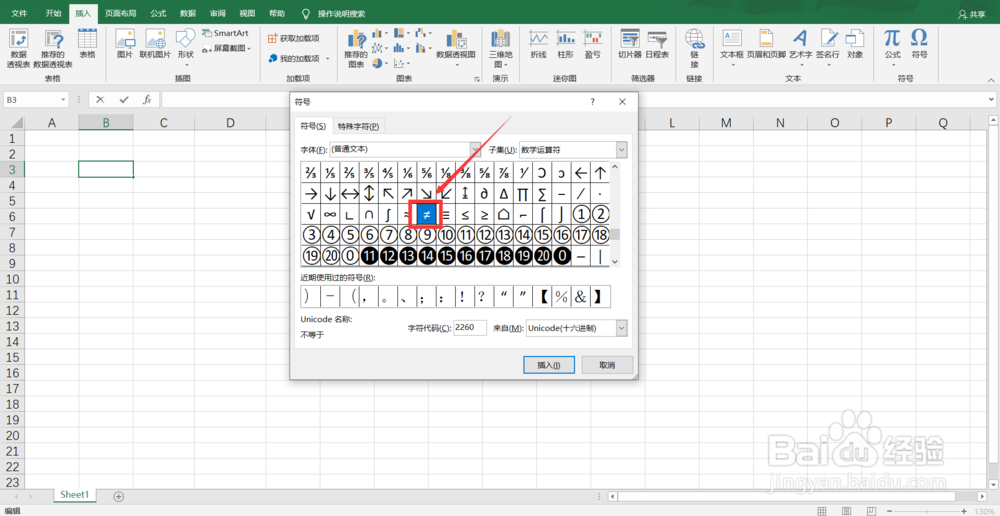The height and width of the screenshot is (516, 1000).
Task: Pick the % recently used symbol
Action: coord(562,297)
